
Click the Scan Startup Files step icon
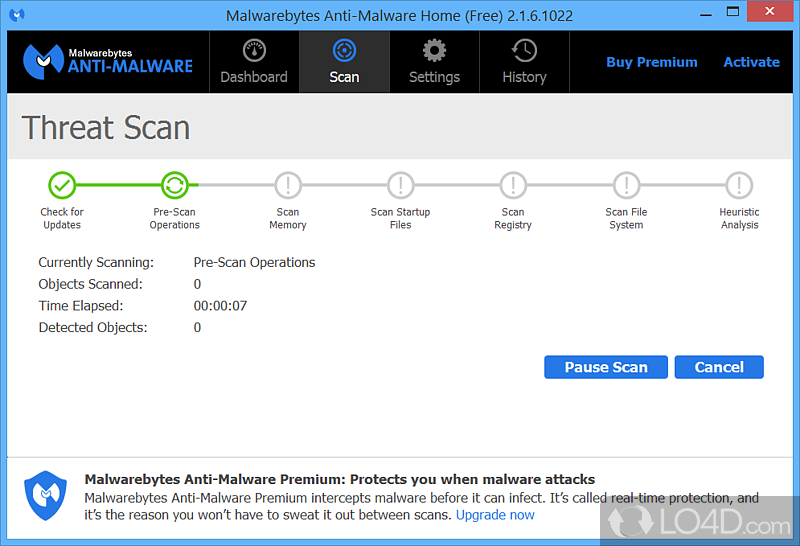pos(400,185)
